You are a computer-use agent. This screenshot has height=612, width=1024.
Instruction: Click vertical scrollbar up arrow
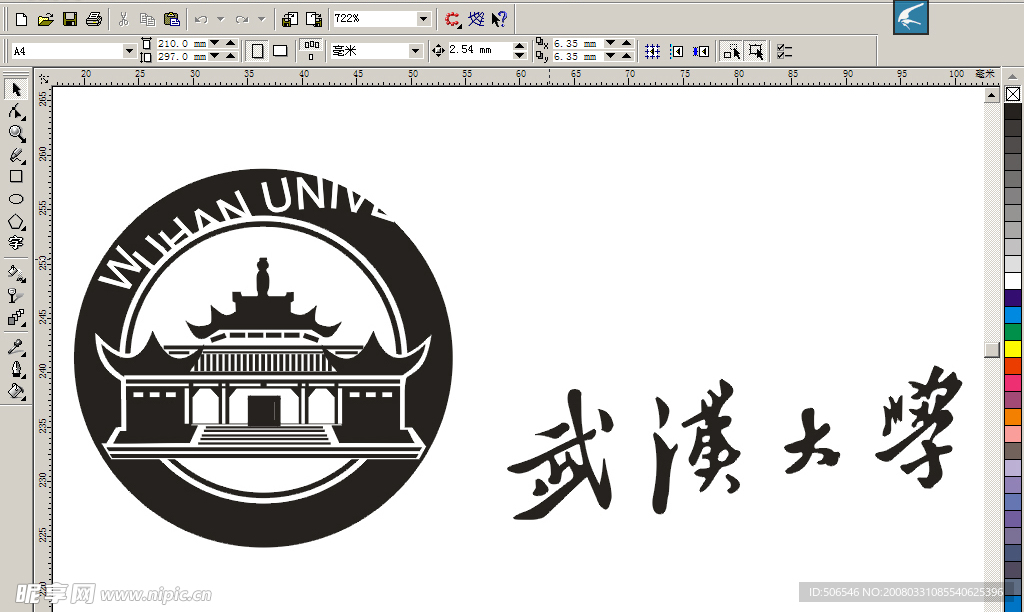[991, 95]
